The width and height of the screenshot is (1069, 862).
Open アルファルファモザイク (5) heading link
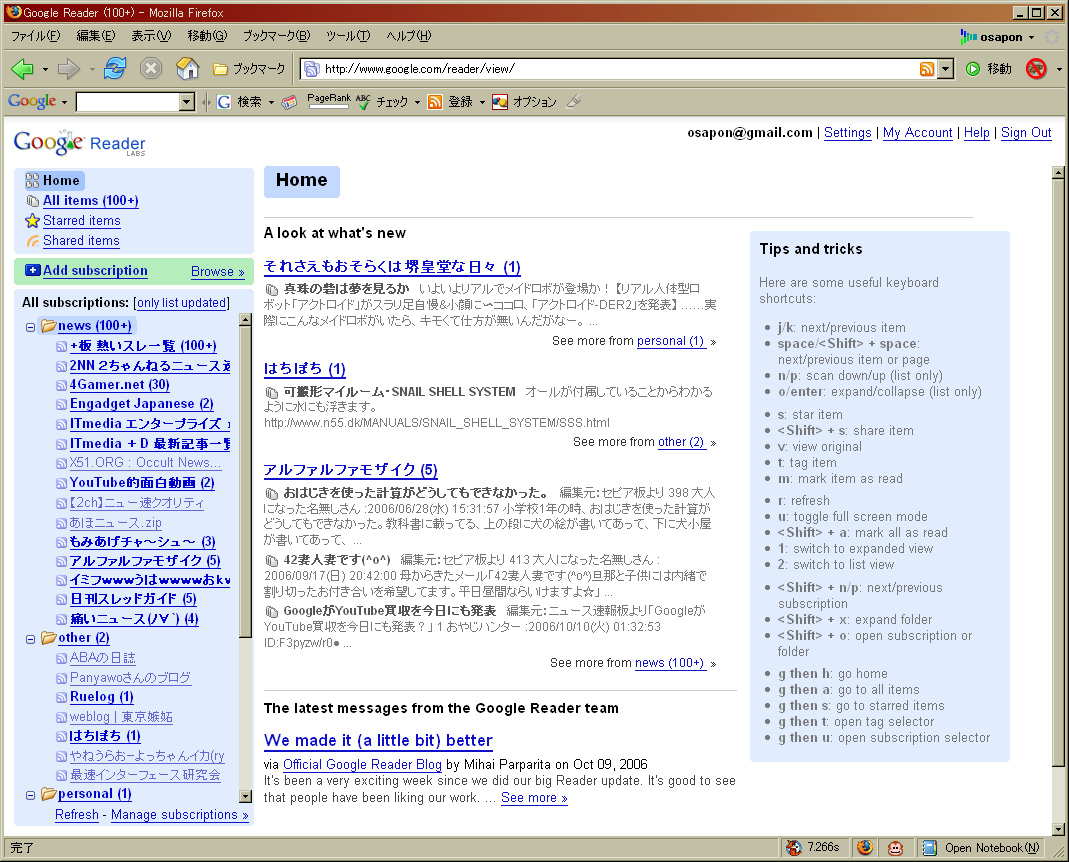pyautogui.click(x=350, y=470)
